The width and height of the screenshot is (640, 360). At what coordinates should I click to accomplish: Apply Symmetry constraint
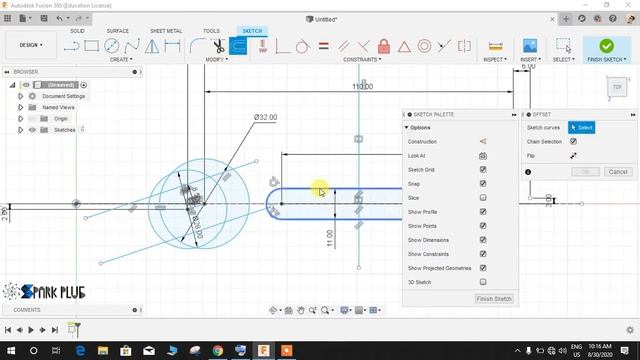464,46
